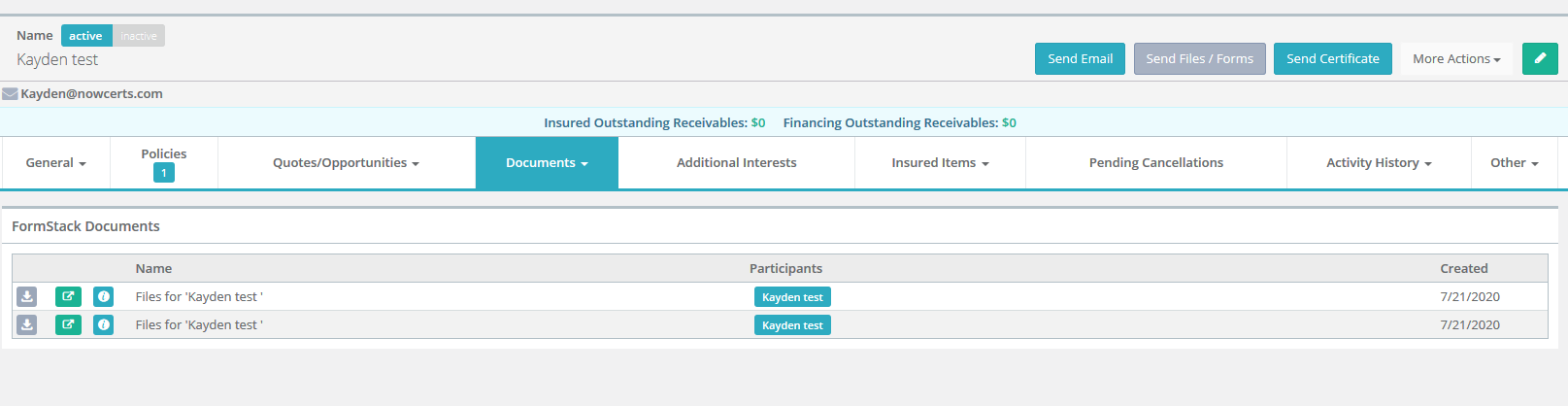
Task: Open the Pending Cancellations tab
Action: (1155, 163)
